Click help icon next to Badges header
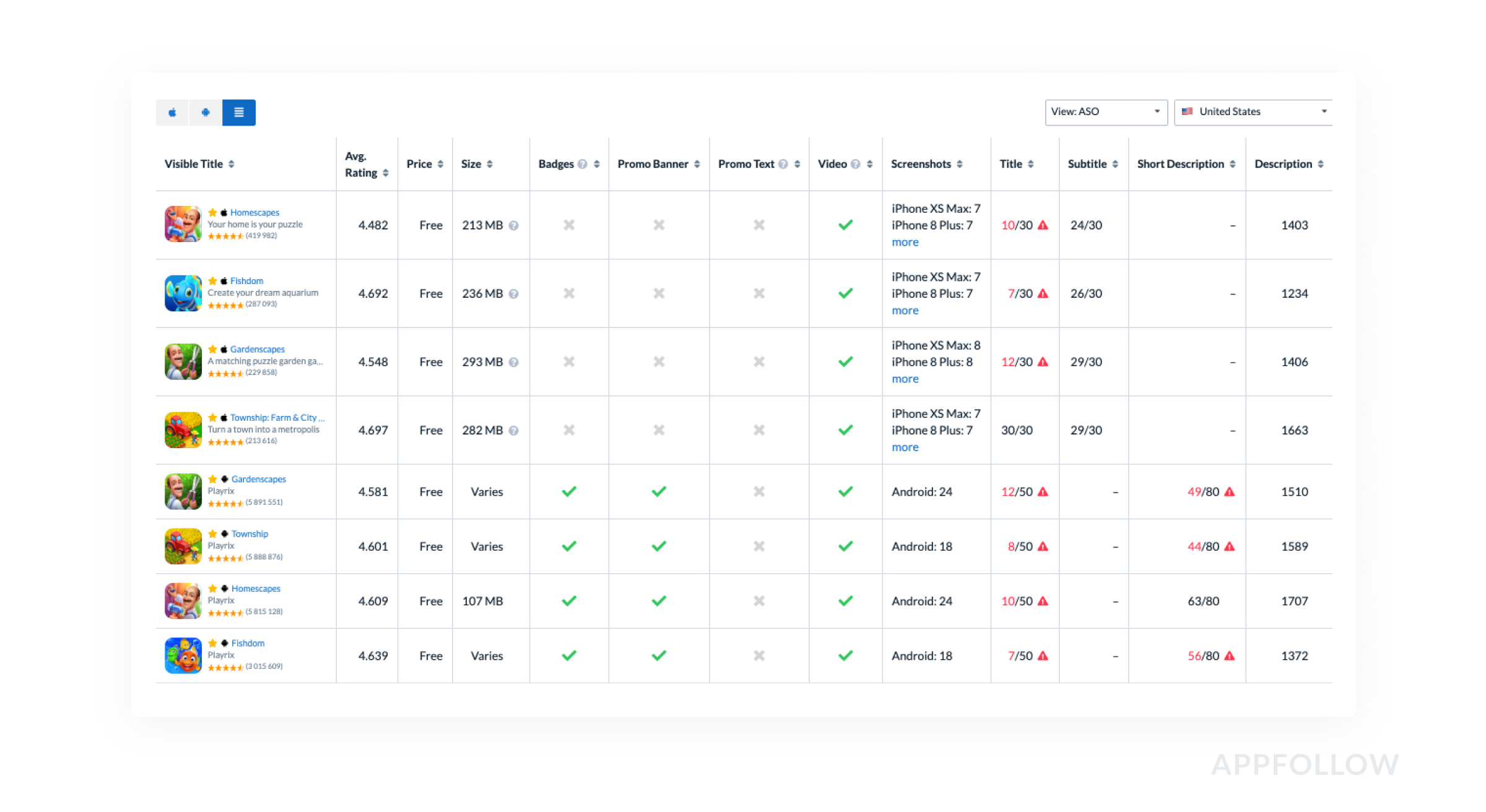The image size is (1486, 812). click(582, 164)
